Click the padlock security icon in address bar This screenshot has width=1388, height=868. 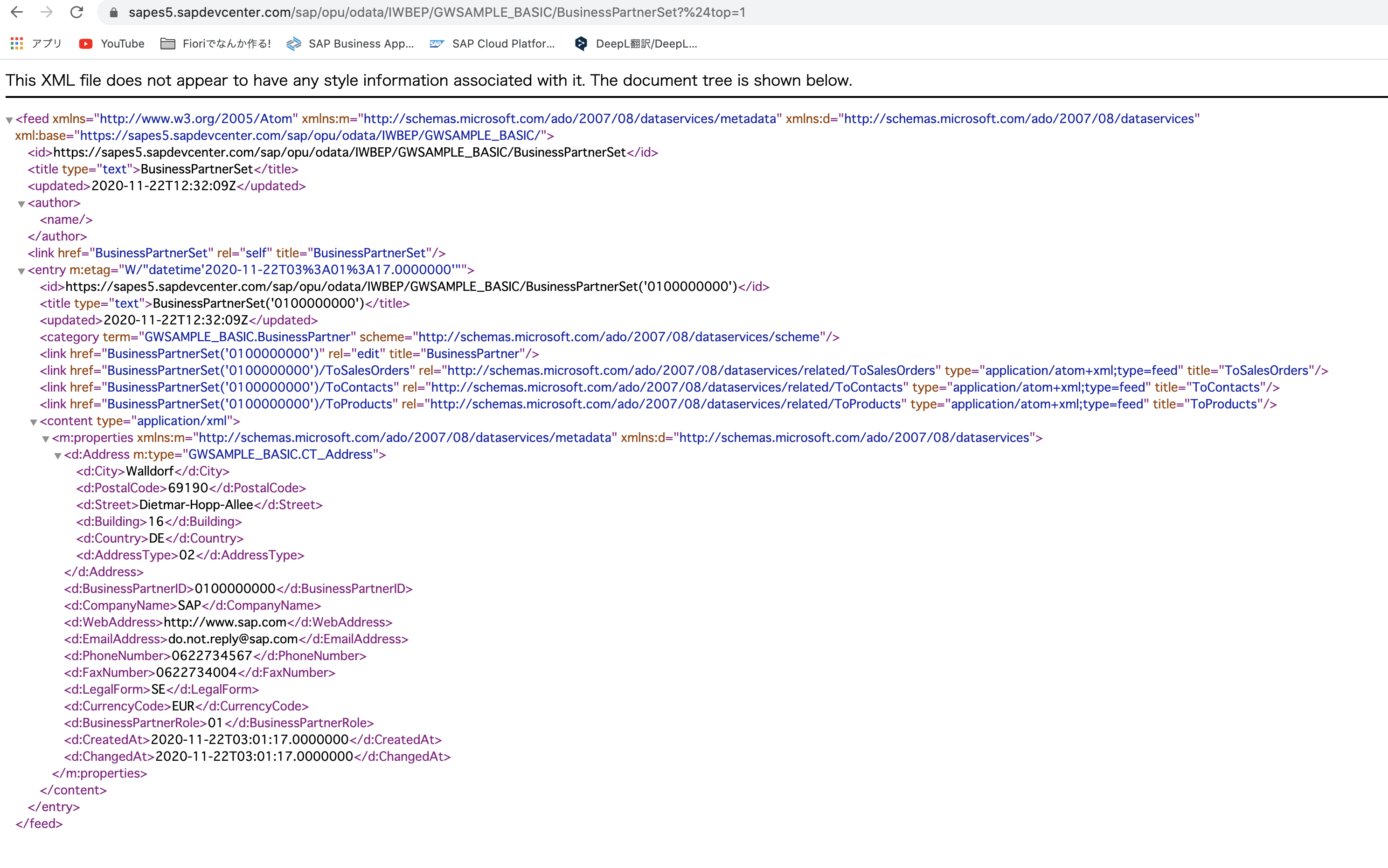(114, 12)
